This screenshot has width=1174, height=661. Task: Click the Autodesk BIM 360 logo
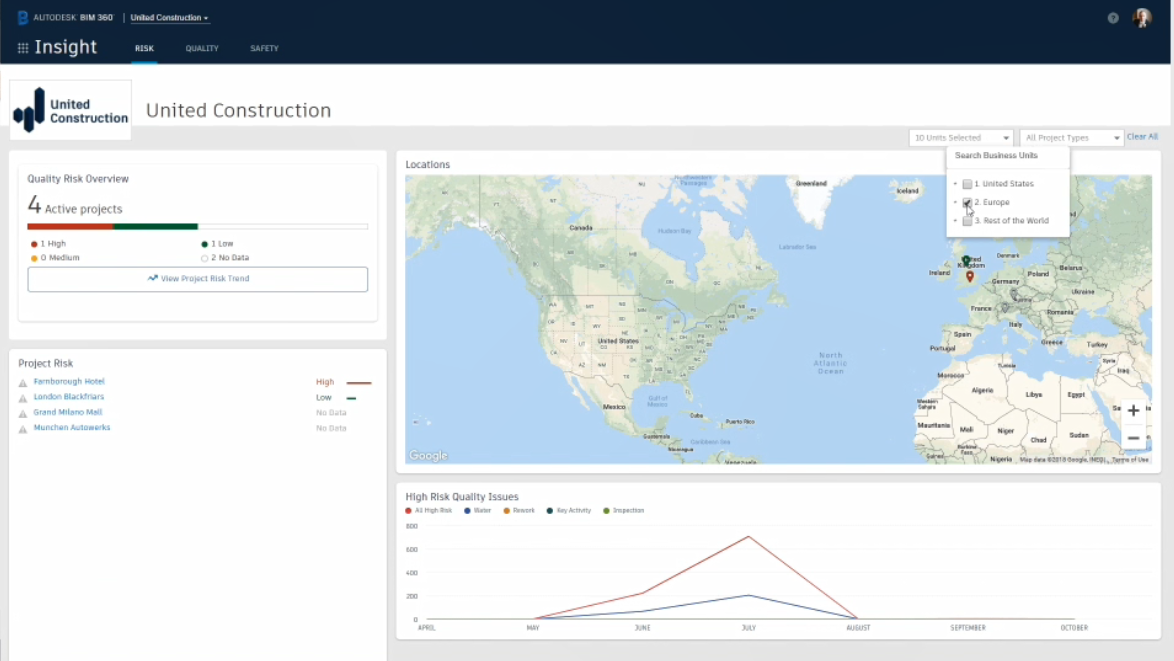[x=65, y=18]
